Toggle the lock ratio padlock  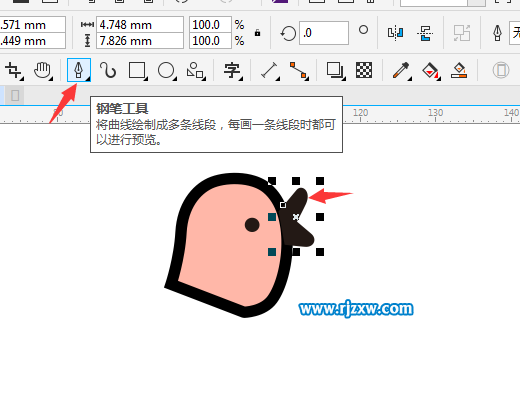[x=257, y=33]
